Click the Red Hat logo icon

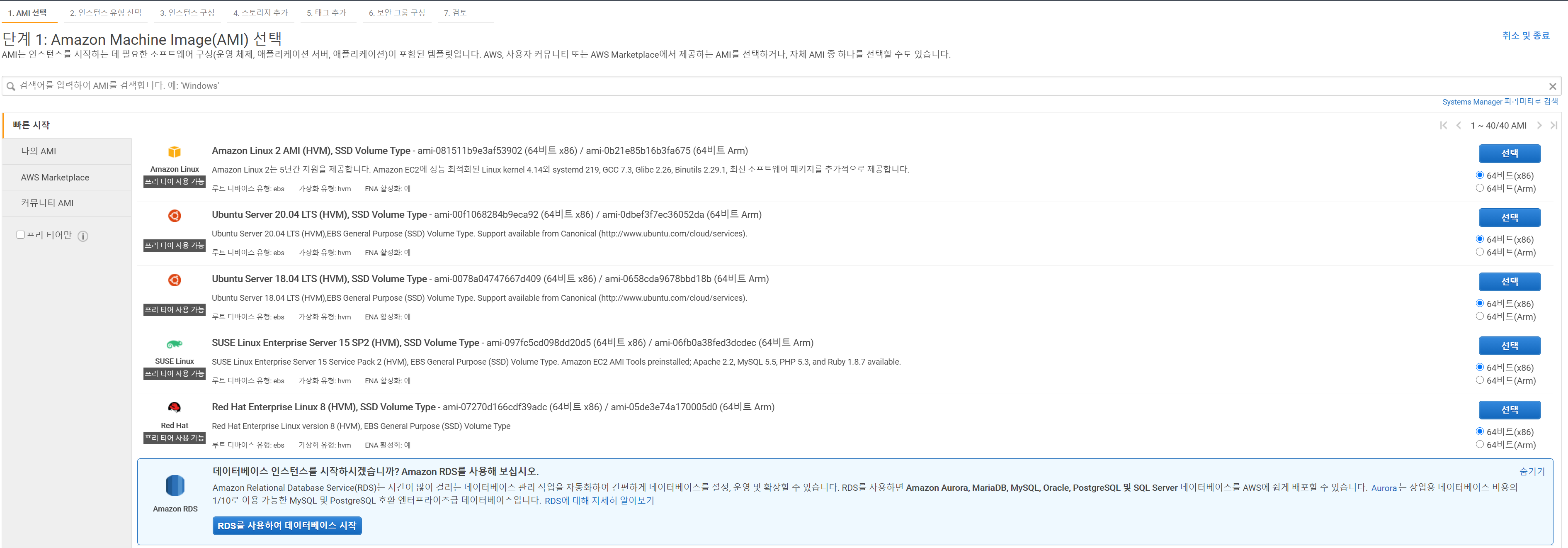174,407
